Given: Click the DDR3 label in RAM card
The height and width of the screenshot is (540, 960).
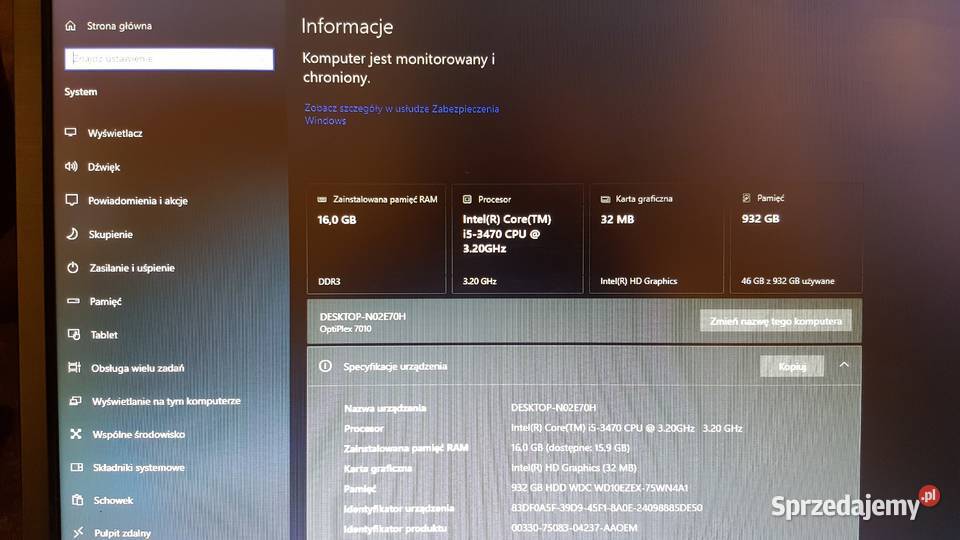Looking at the screenshot, I should coord(329,282).
